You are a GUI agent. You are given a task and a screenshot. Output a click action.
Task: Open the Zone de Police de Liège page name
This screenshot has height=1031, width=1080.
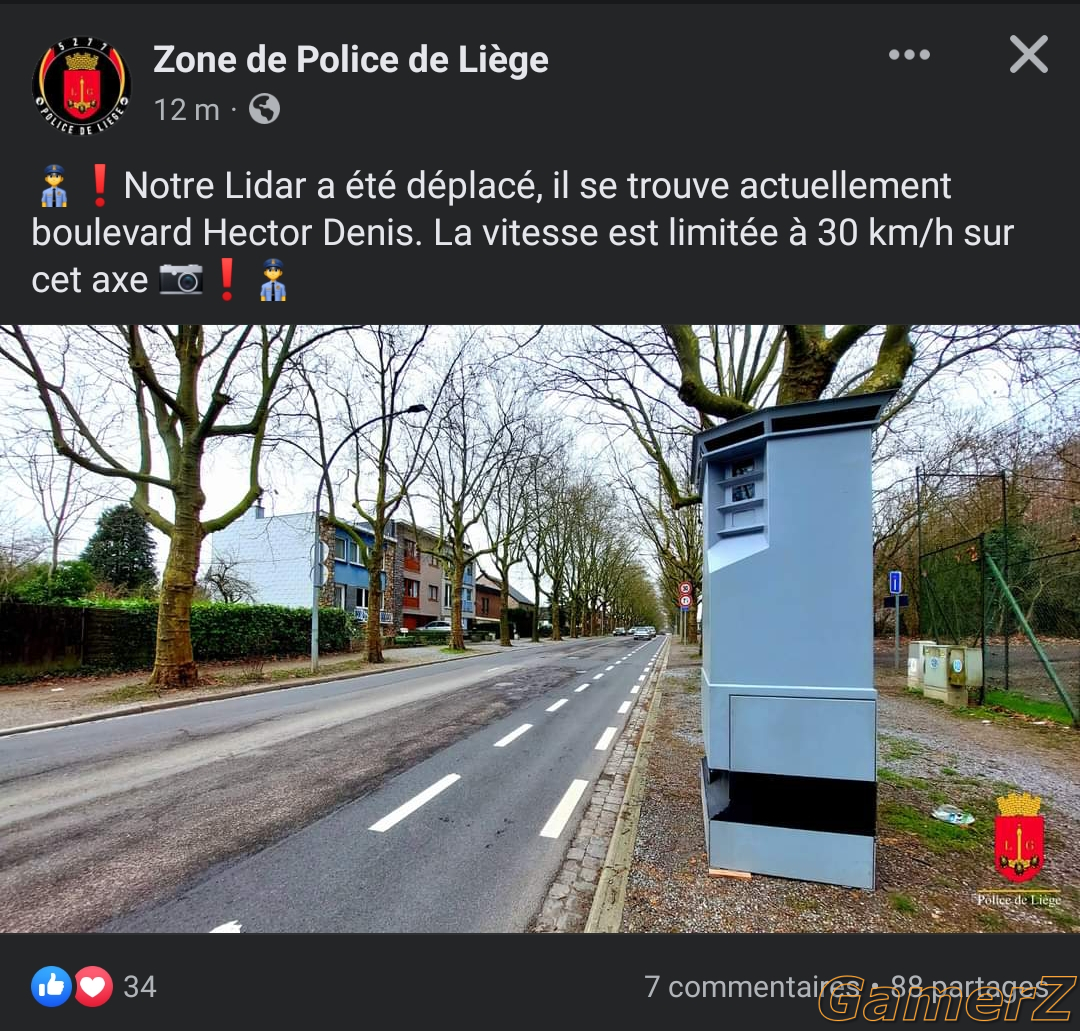[x=351, y=59]
